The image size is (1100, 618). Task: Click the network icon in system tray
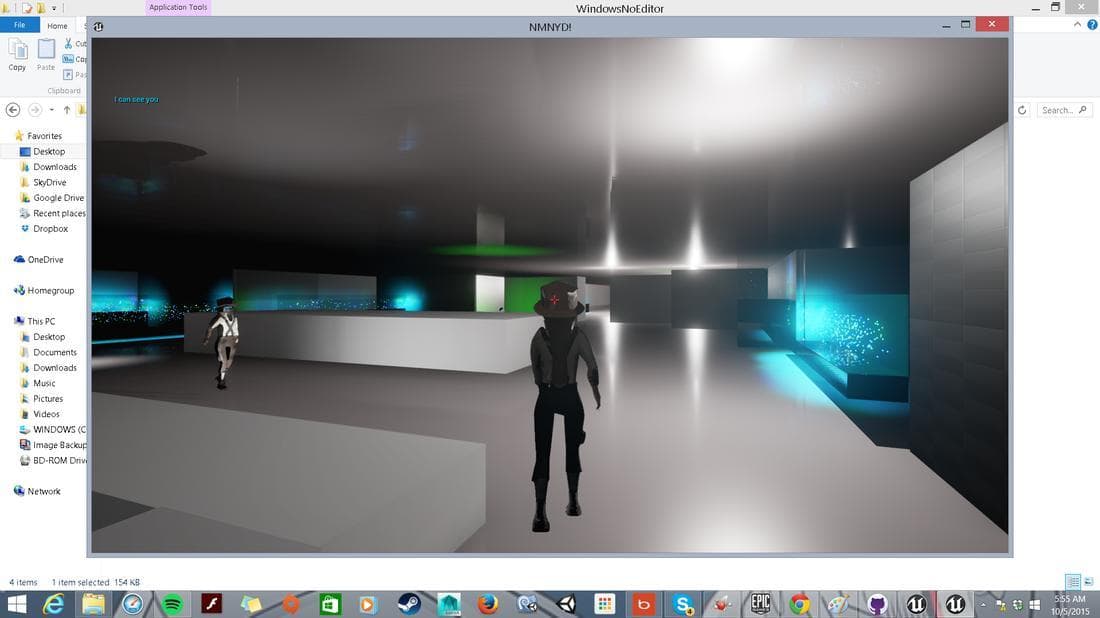coord(1000,604)
